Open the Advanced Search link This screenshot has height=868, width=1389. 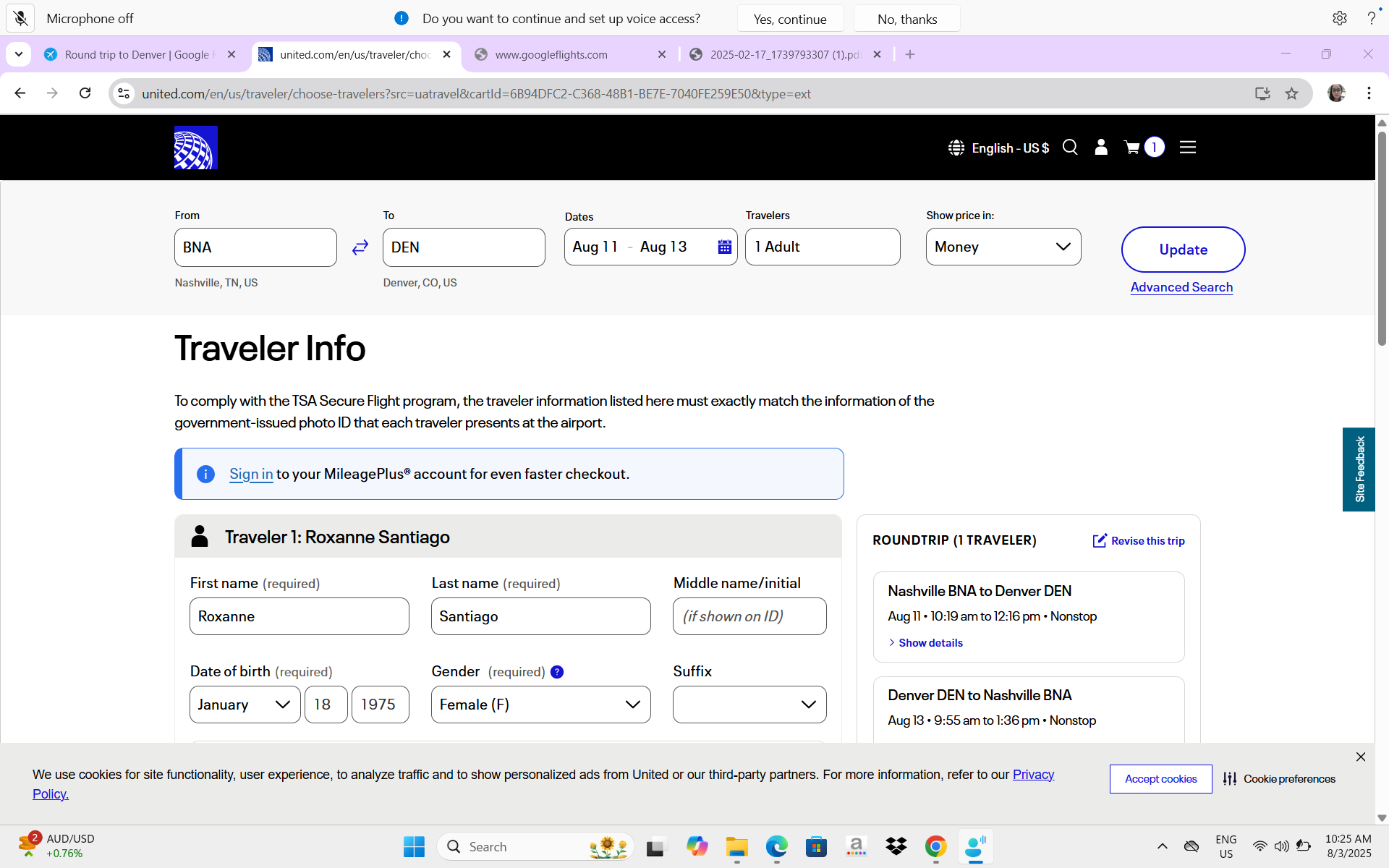[1181, 287]
